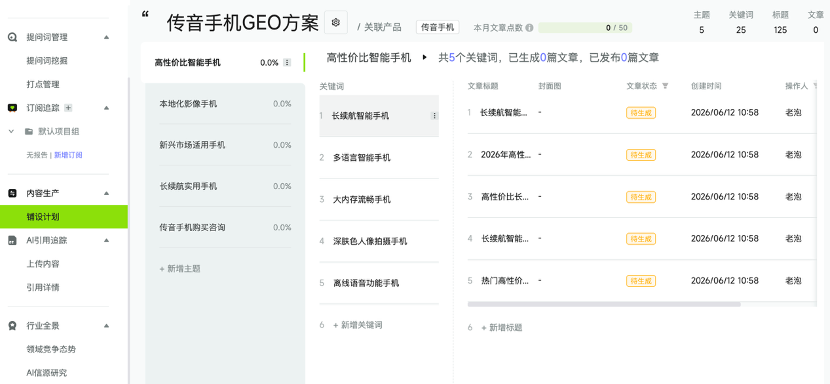830x384 pixels.
Task: Open settings gear beside 传音手机GEO方案 title
Action: (336, 22)
